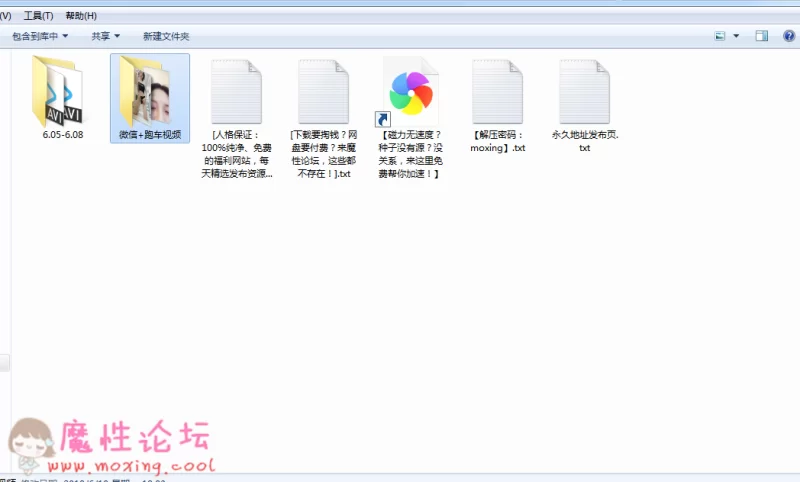Click the file name starting with 人格保证

[237, 154]
